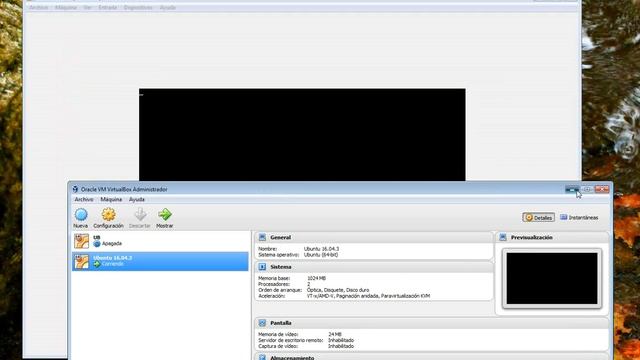Select the Ubuntu 16.04.3 running machine
The image size is (640, 360).
tap(160, 261)
